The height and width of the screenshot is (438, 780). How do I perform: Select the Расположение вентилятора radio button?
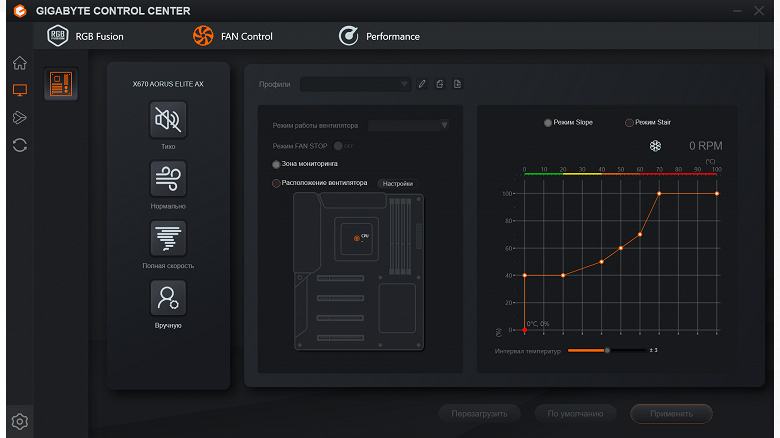[x=276, y=183]
